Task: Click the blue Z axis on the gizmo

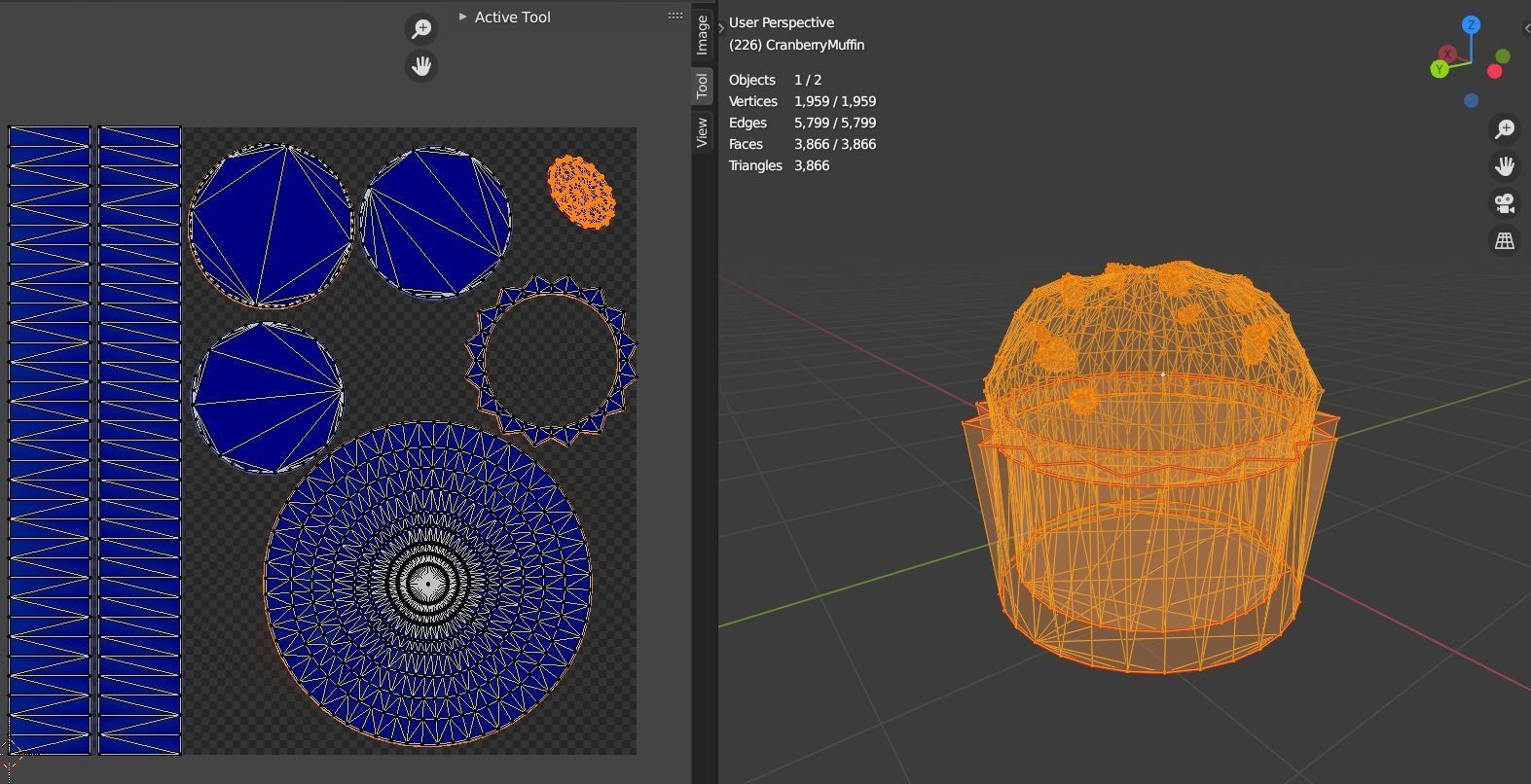Action: click(1471, 25)
